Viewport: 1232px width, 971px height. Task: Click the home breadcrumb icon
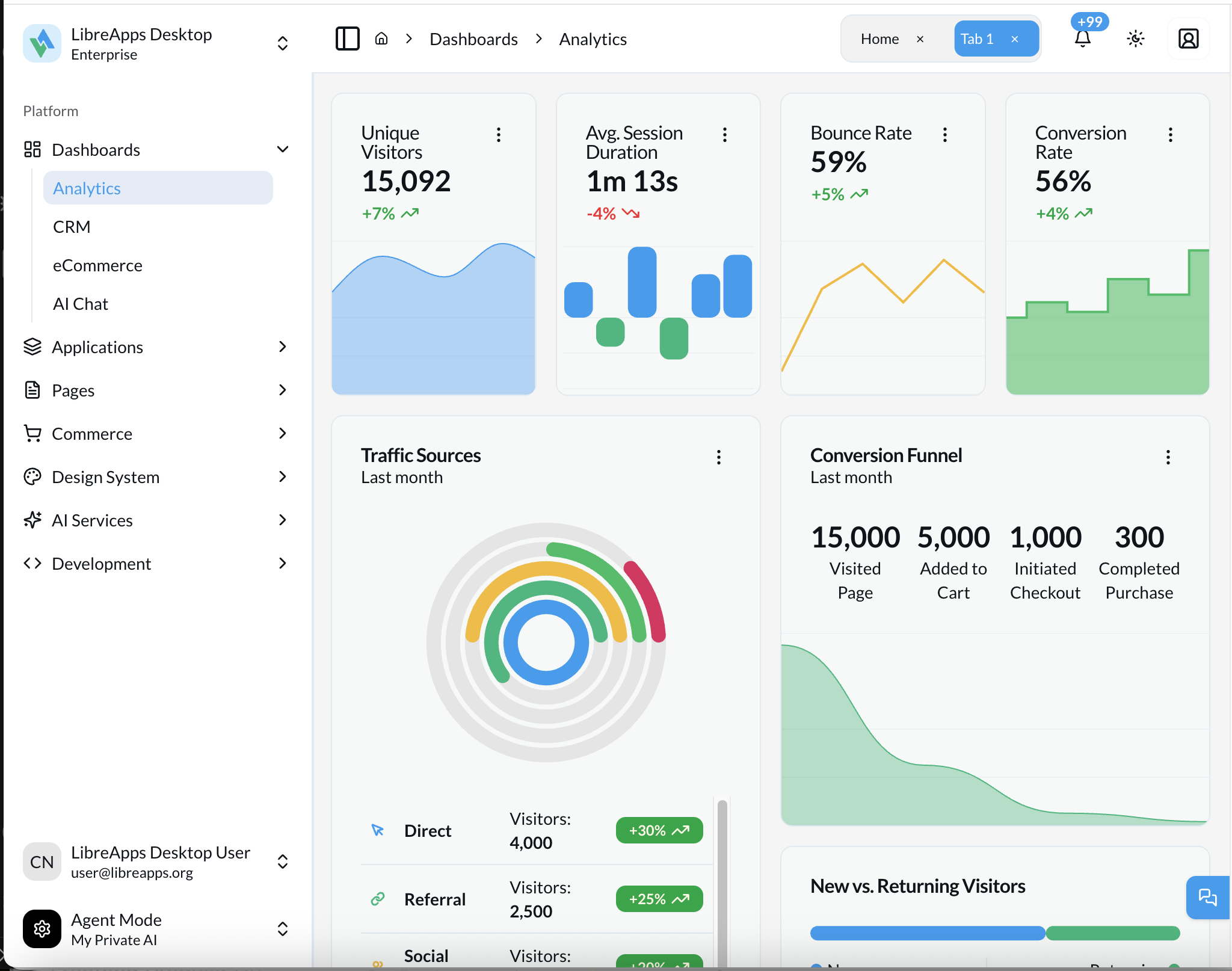click(381, 39)
